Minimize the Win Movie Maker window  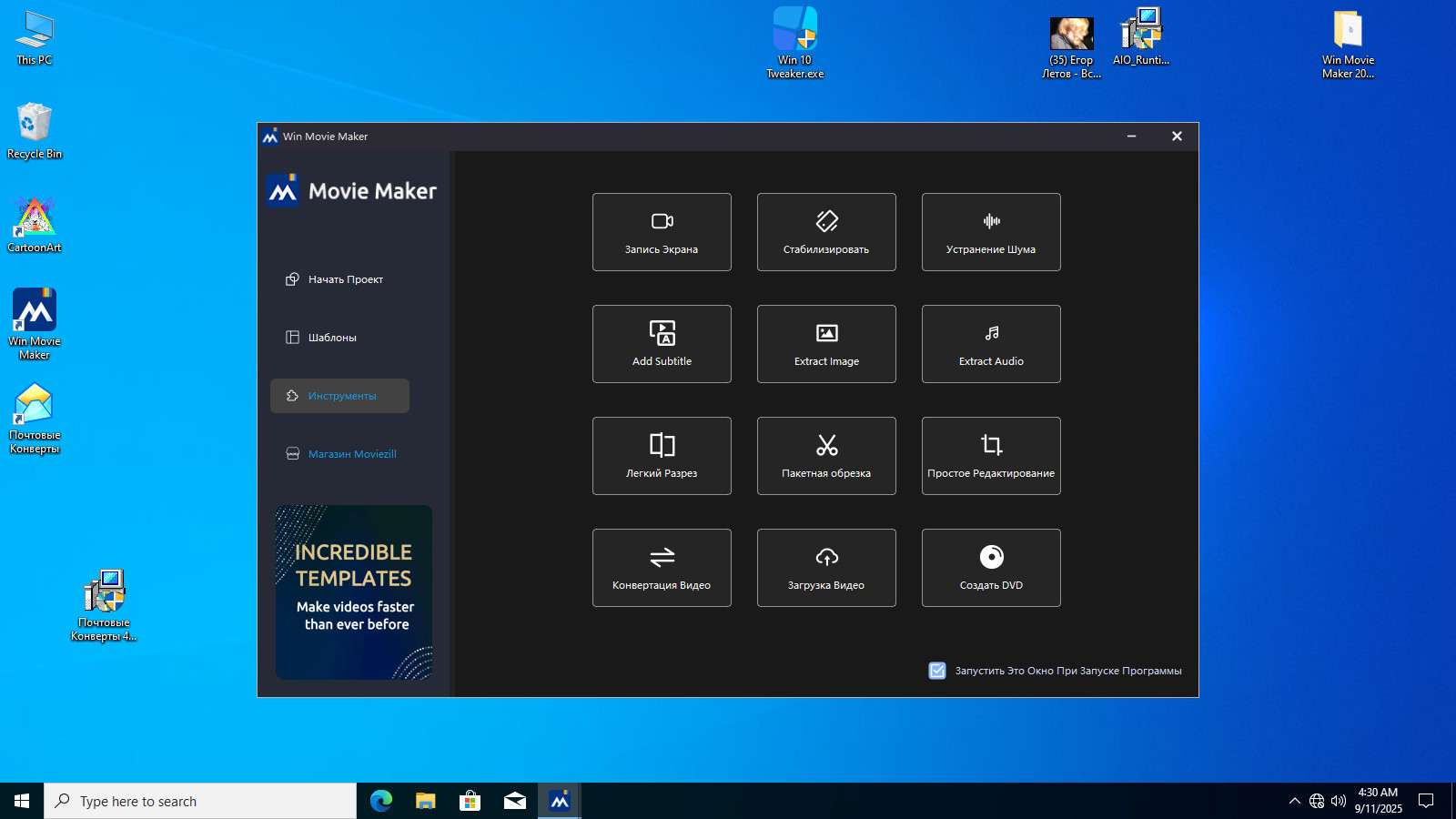click(1131, 136)
